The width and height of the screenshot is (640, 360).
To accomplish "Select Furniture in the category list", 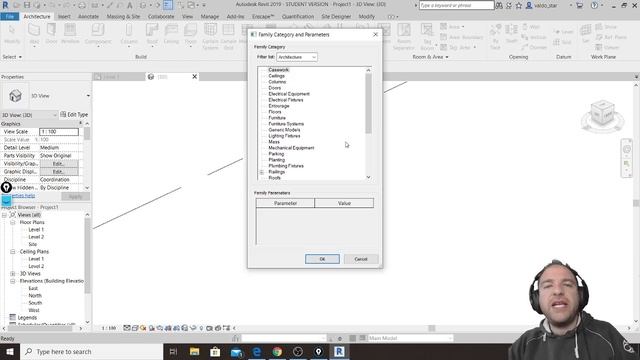I will (x=277, y=118).
